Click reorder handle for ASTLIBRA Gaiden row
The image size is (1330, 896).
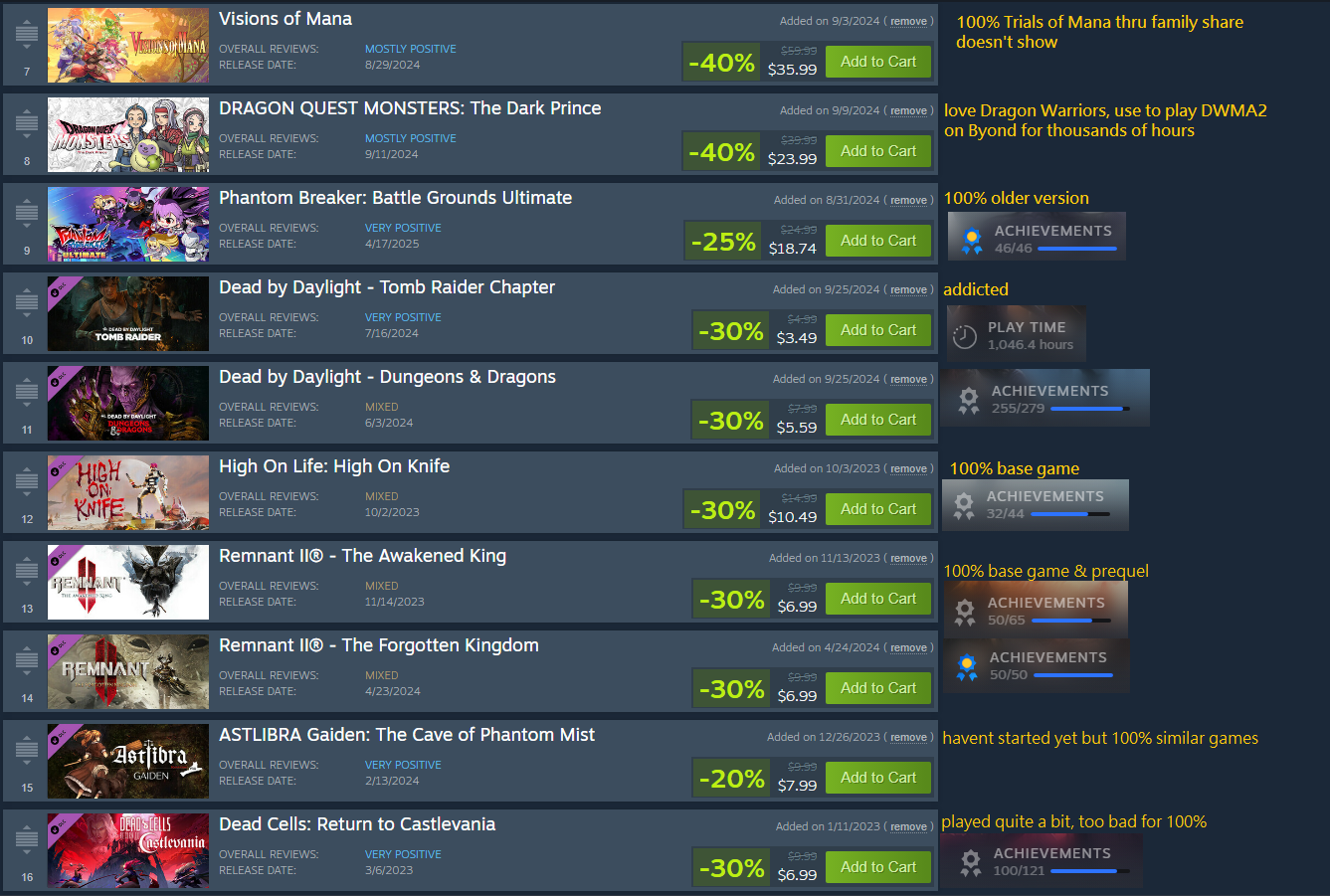tap(27, 750)
